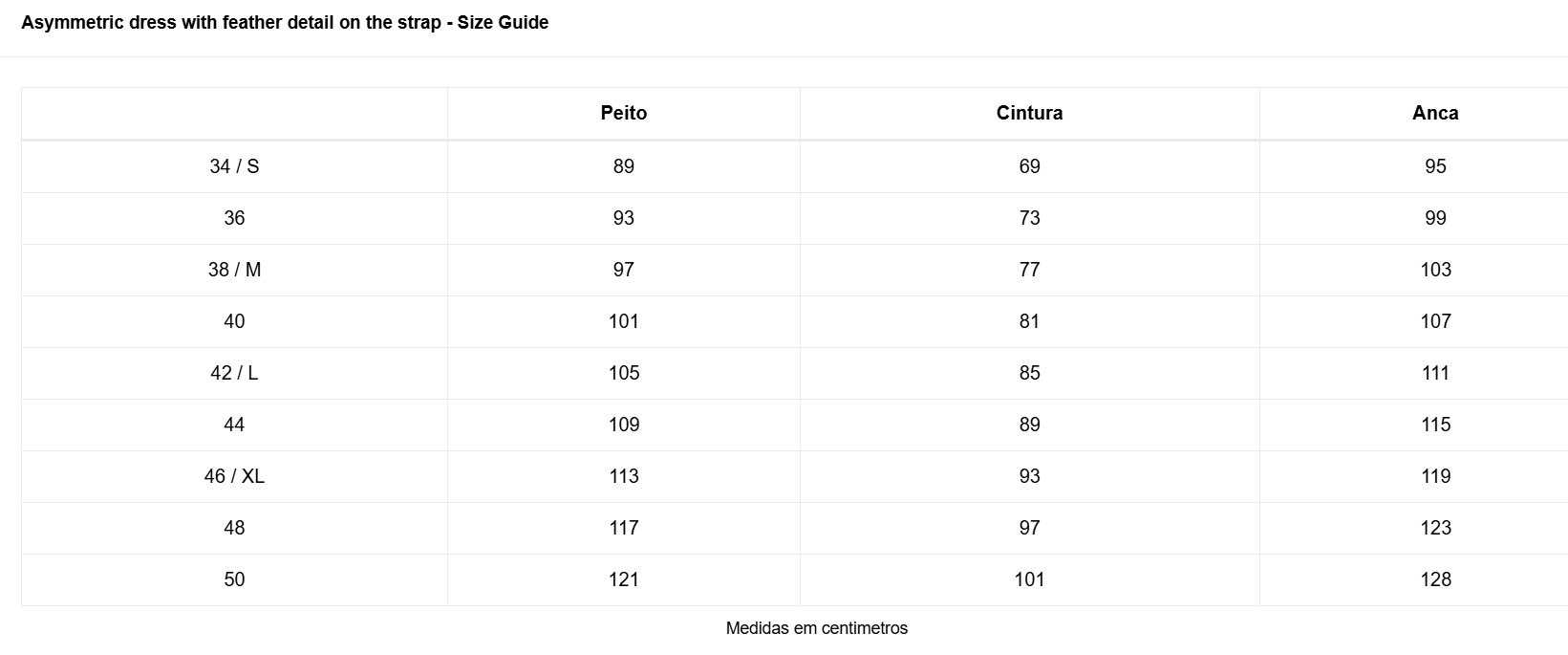Select the 34 / S size row label

point(234,166)
